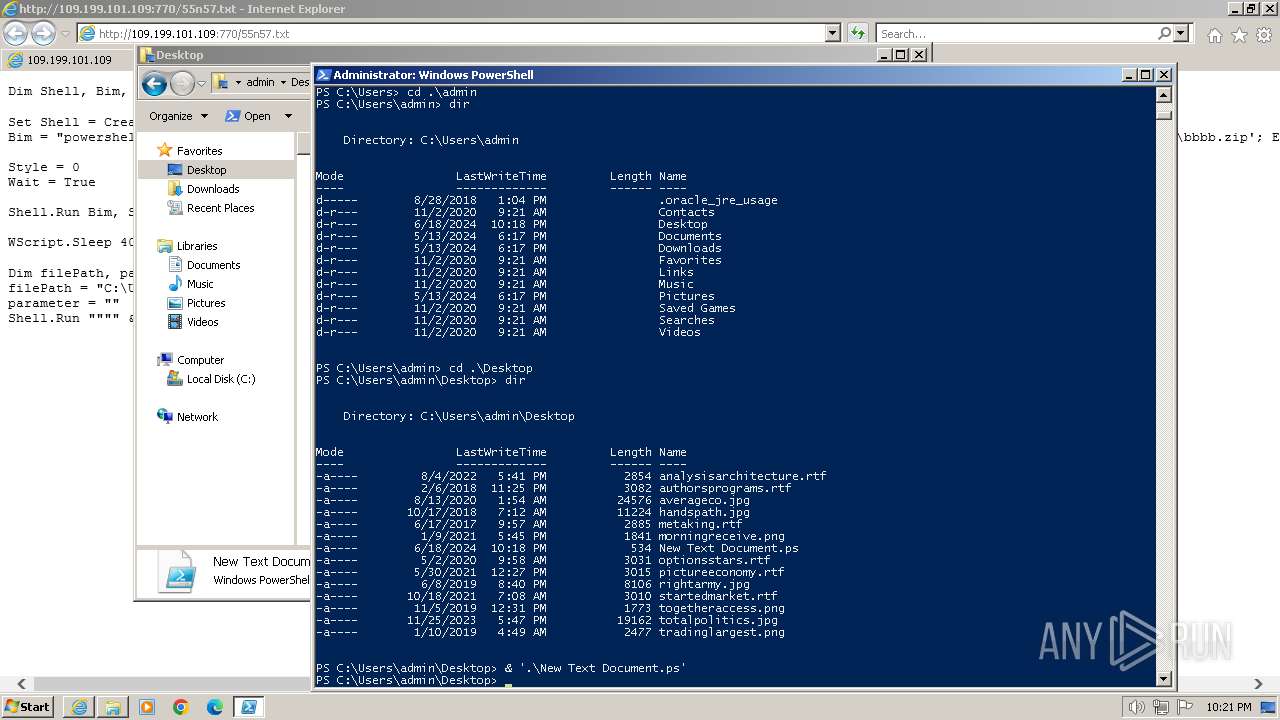Open File Explorer from taskbar

tap(113, 707)
